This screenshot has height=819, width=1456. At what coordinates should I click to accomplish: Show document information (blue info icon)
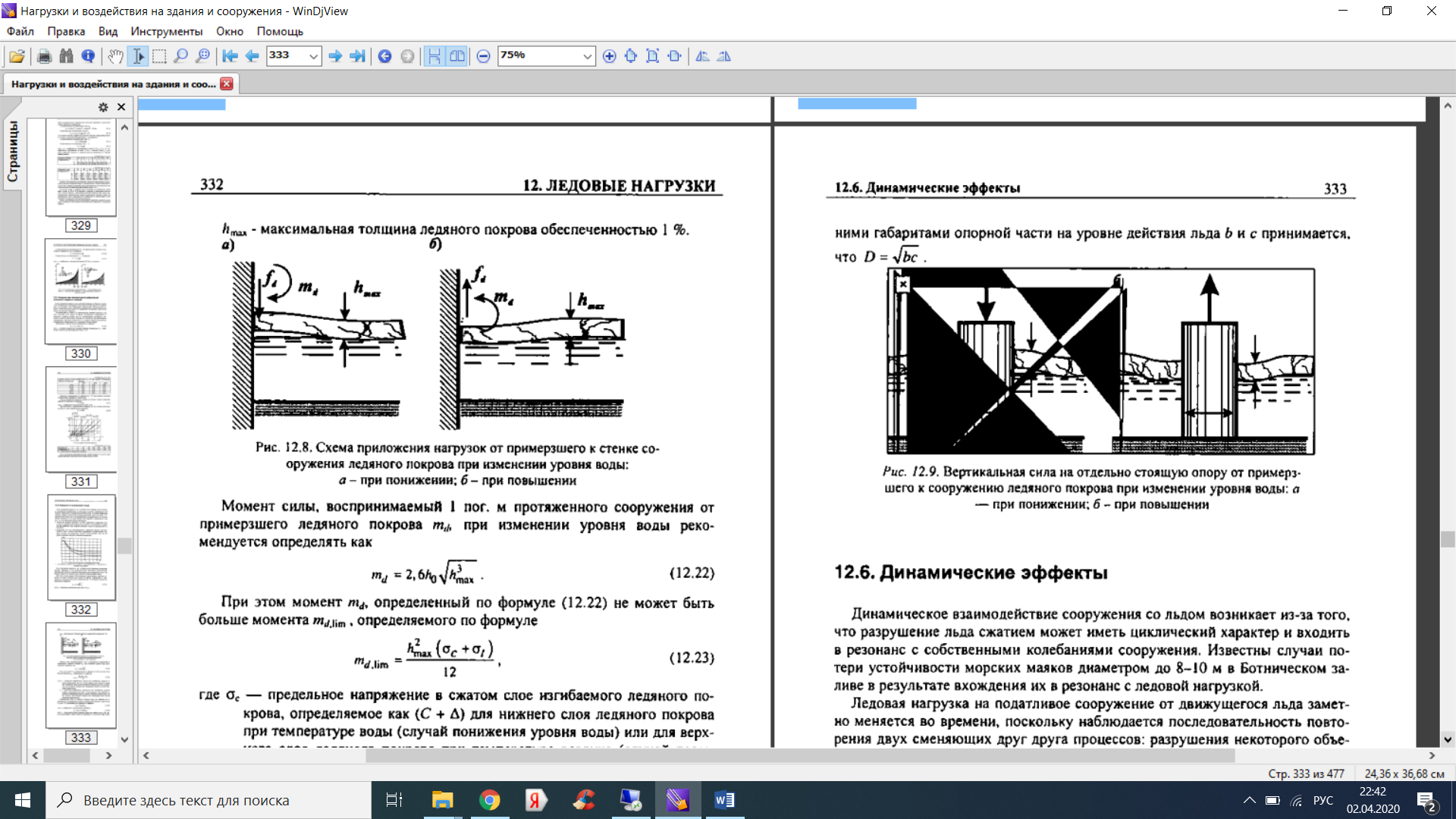coord(88,56)
